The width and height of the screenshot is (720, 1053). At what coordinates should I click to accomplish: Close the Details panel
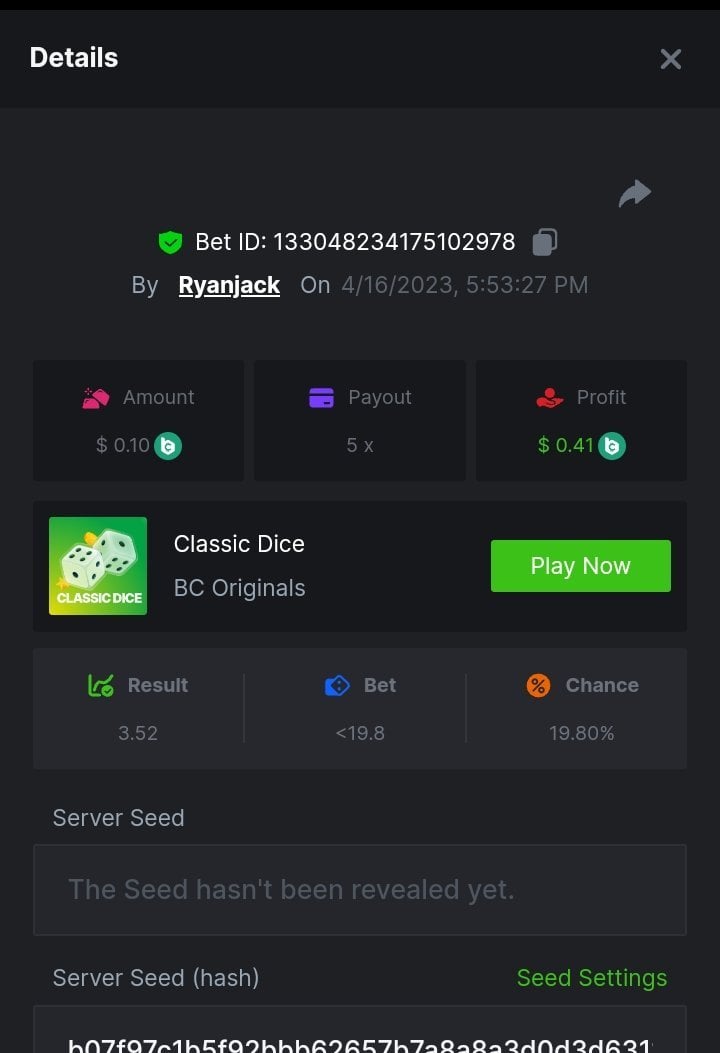pyautogui.click(x=670, y=59)
